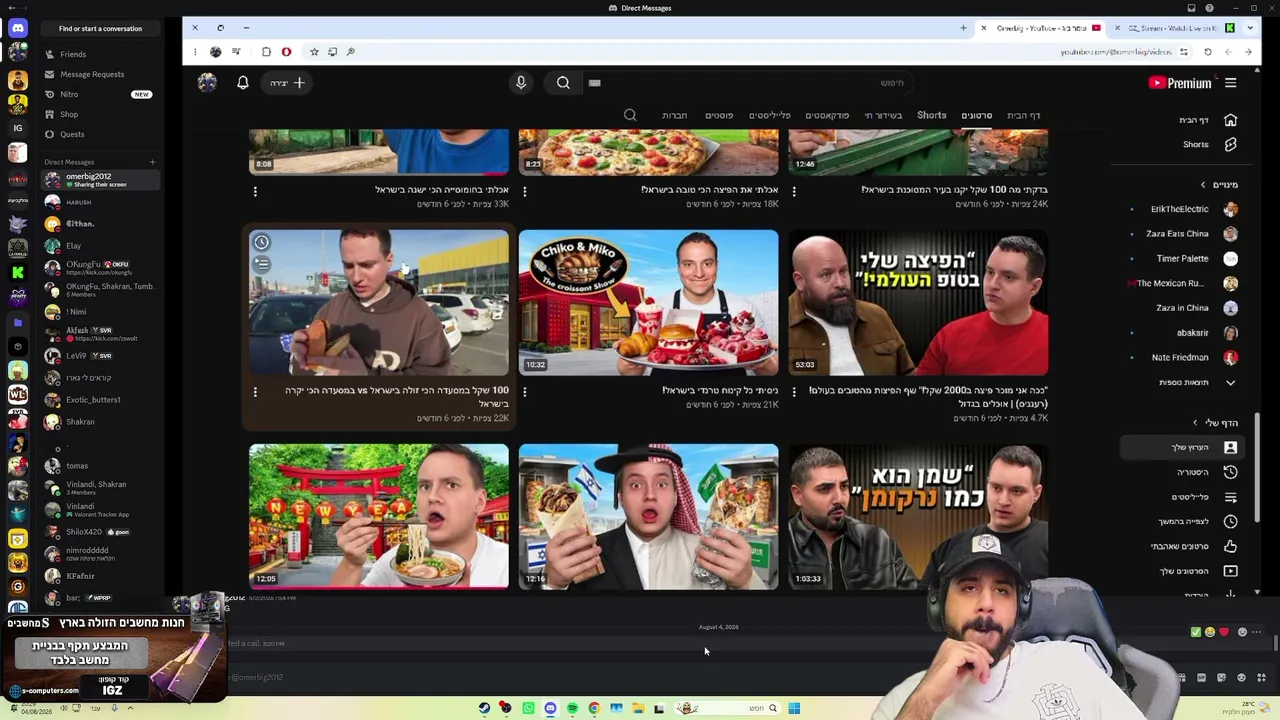Click the browser address bar URL
The image size is (1280, 720).
point(1116,52)
